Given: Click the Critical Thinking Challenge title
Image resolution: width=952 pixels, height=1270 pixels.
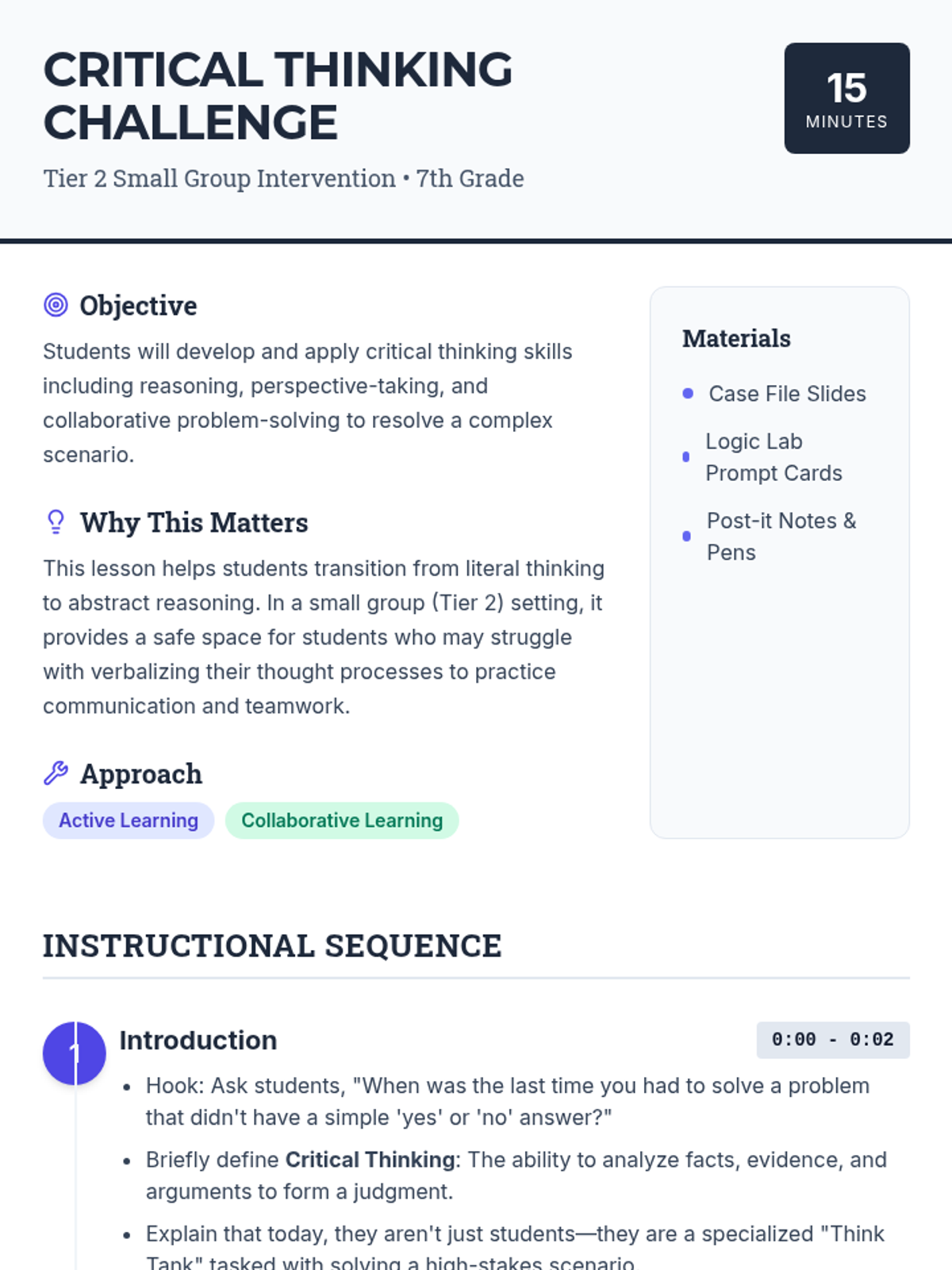Looking at the screenshot, I should (x=278, y=96).
